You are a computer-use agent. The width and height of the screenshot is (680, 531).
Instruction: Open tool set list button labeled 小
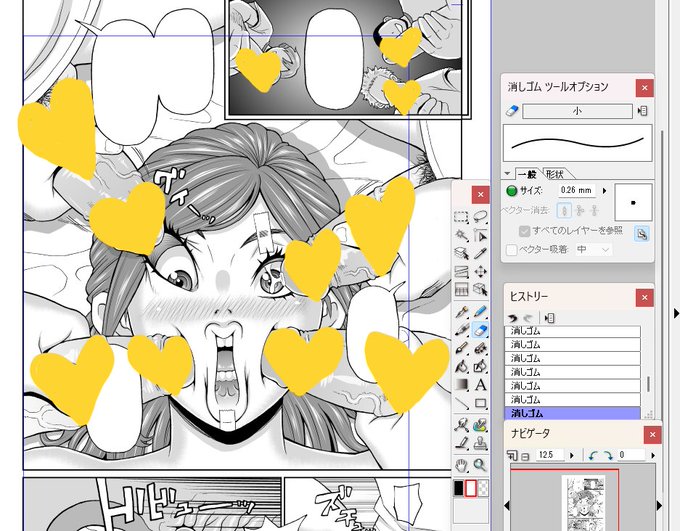click(577, 111)
